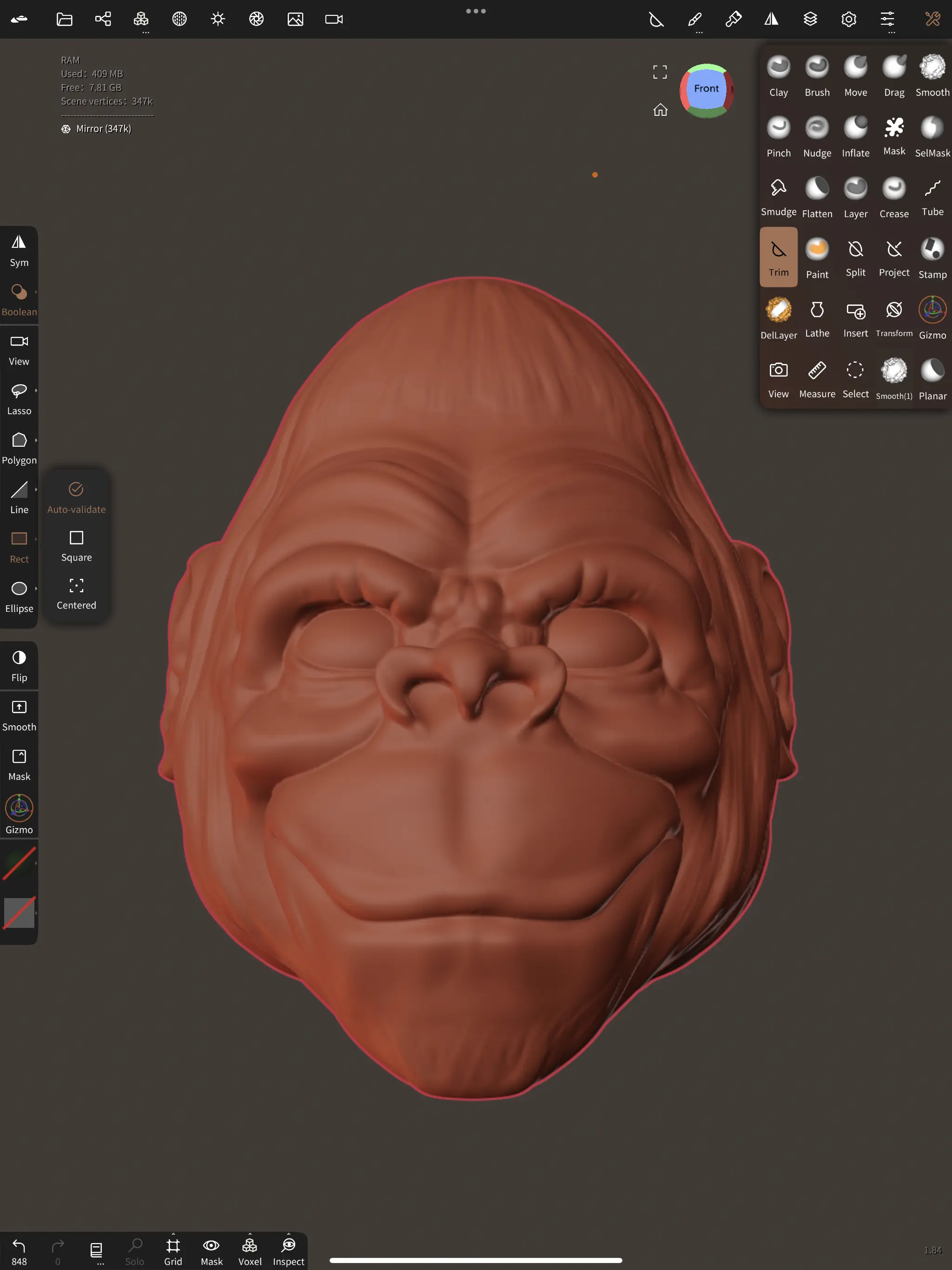Expand the Line tool options
Screen dimensions: 952x1270
click(36, 490)
